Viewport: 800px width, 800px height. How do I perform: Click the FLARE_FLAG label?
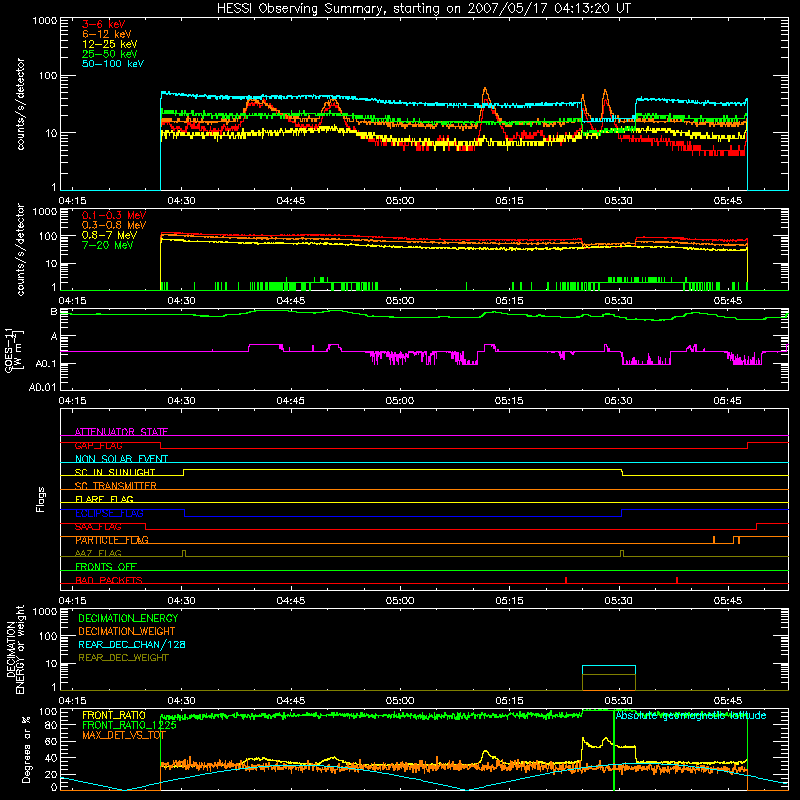[x=104, y=499]
